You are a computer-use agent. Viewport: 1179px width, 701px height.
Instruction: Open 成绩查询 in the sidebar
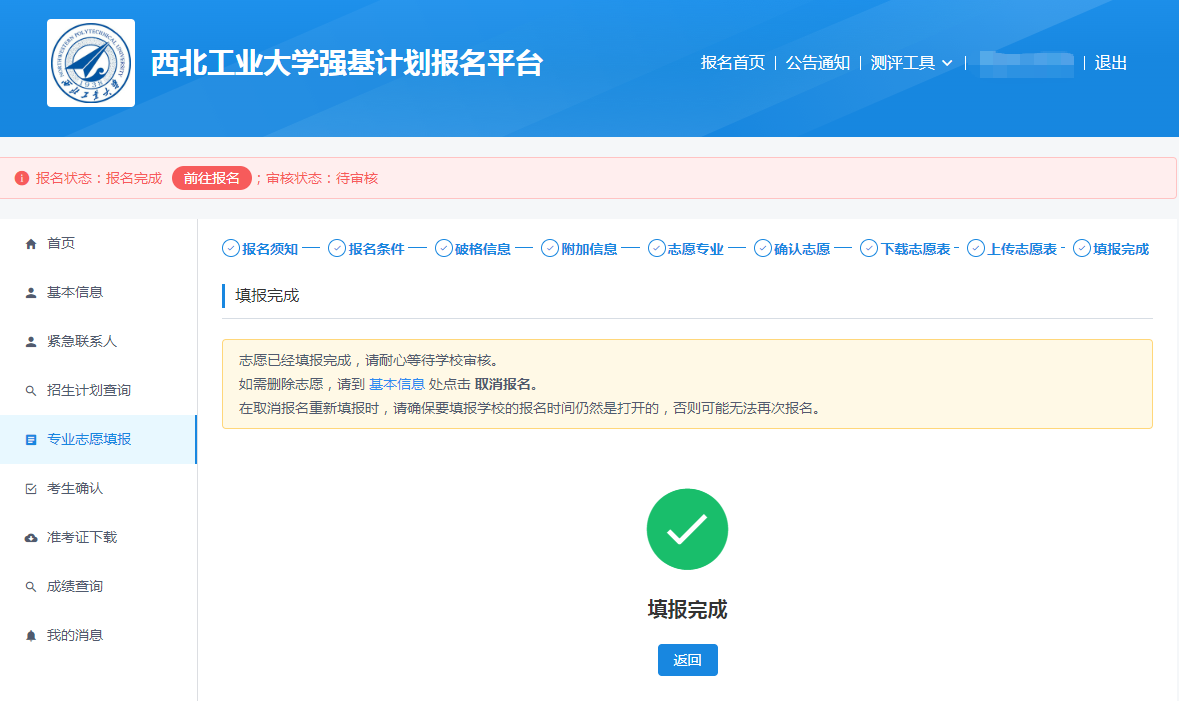[75, 587]
